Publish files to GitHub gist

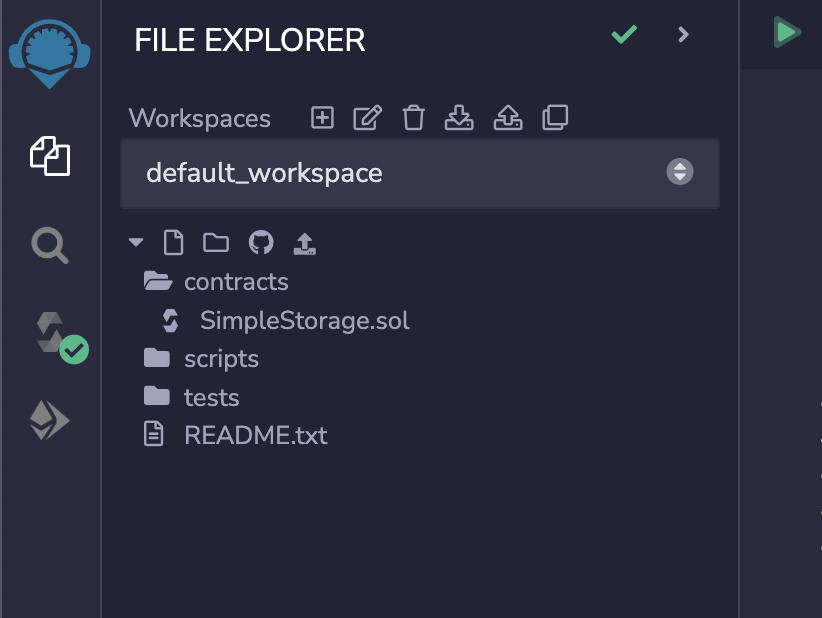coord(261,243)
